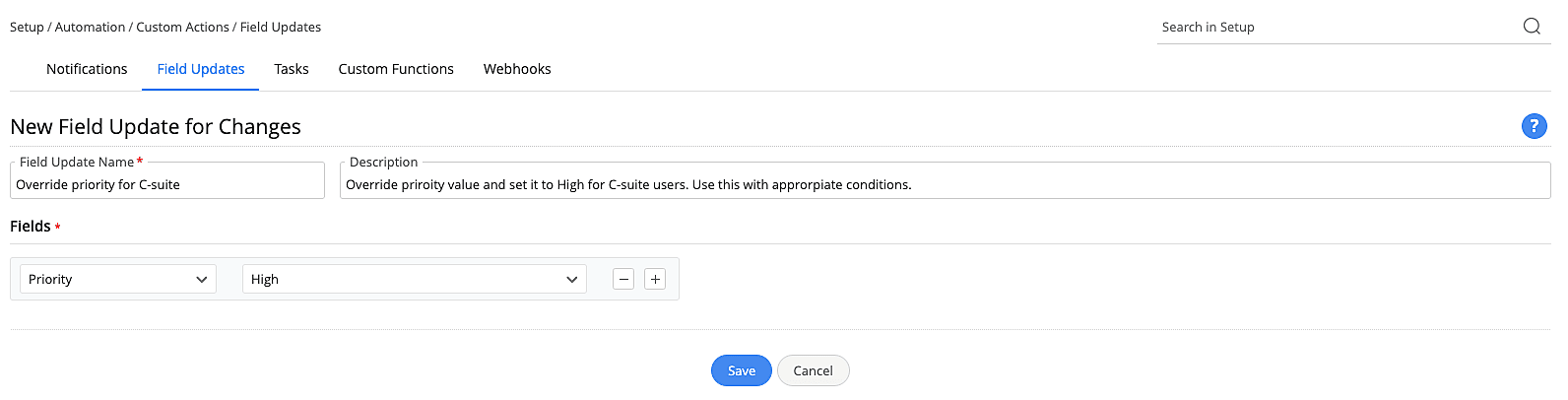Click the Search in Setup box
Screen dimensions: 1568x400
point(1335,28)
